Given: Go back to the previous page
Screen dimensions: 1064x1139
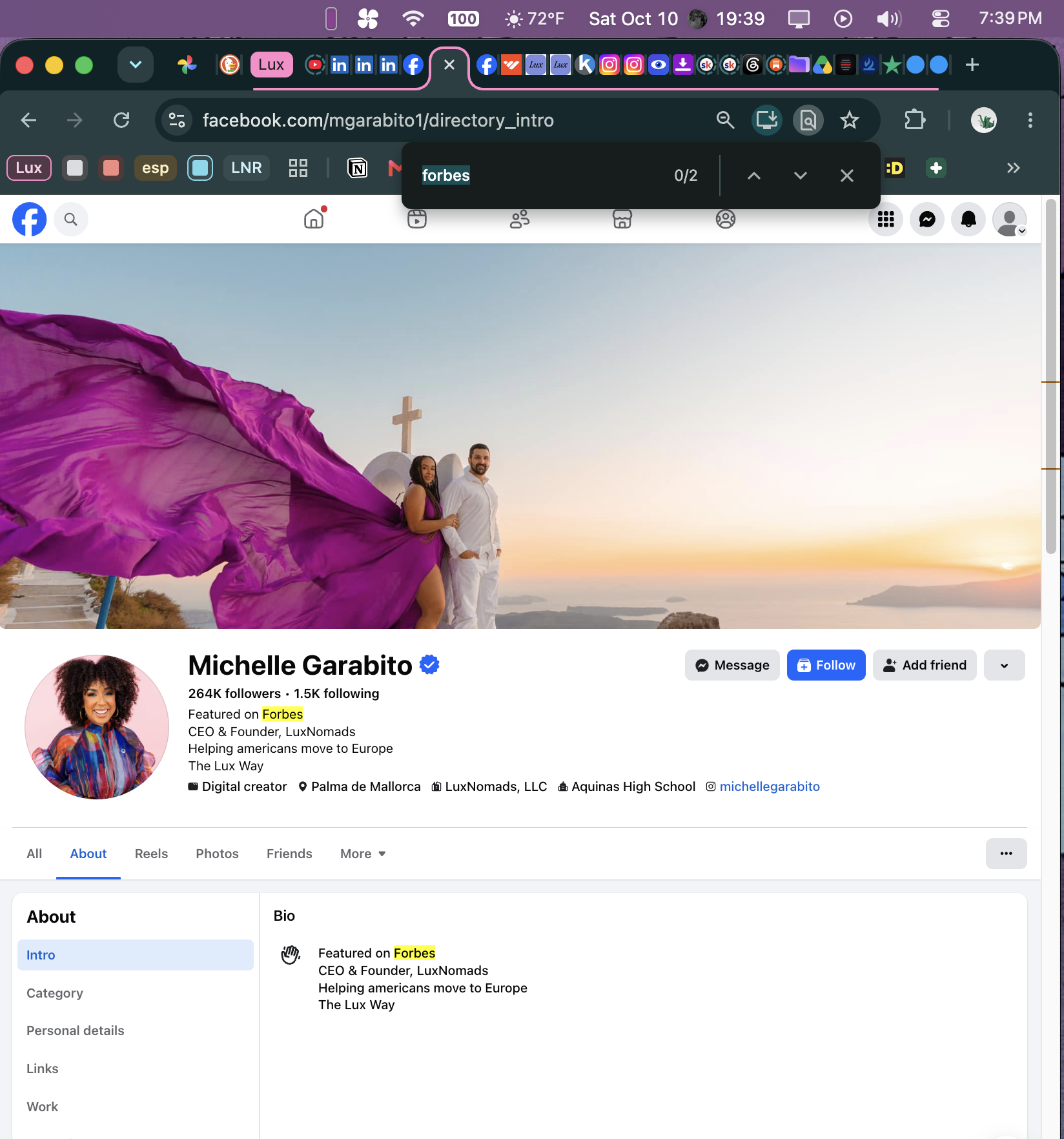Looking at the screenshot, I should 28,120.
